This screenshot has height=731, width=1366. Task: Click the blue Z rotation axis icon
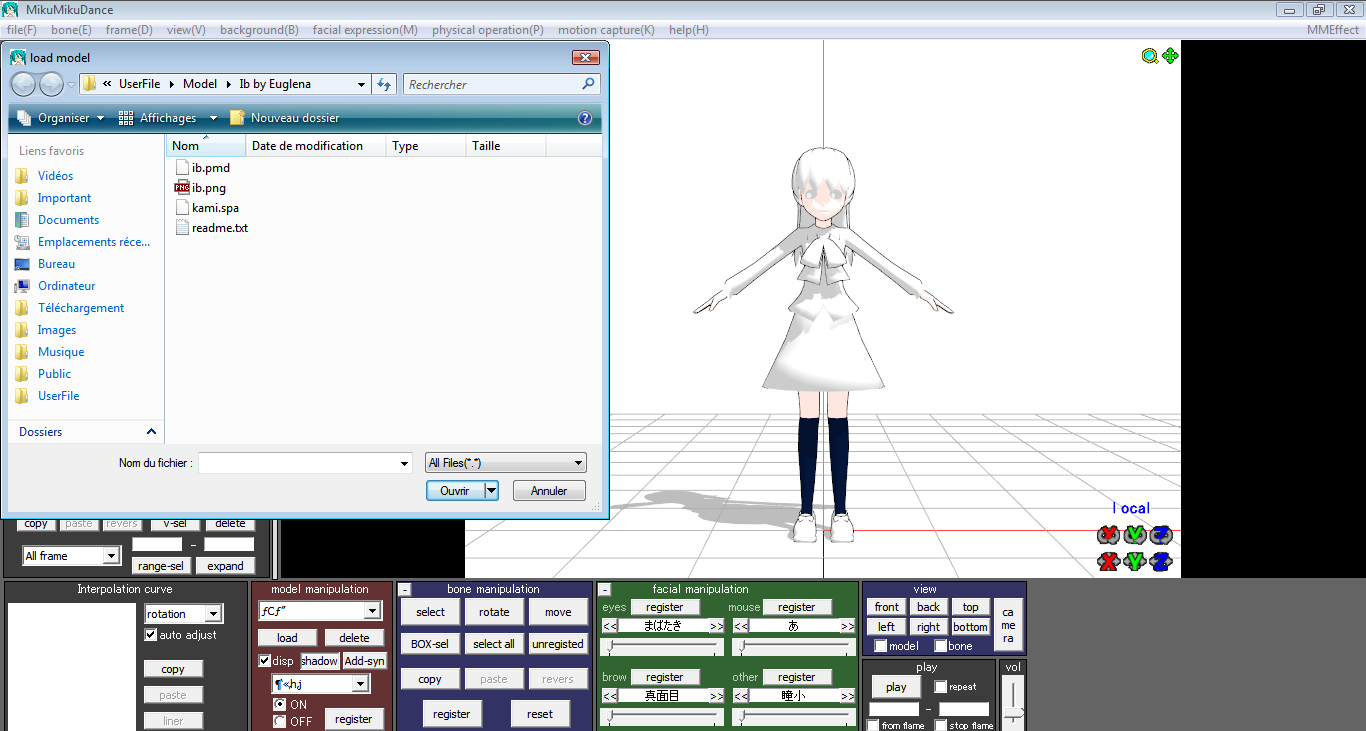click(x=1160, y=535)
